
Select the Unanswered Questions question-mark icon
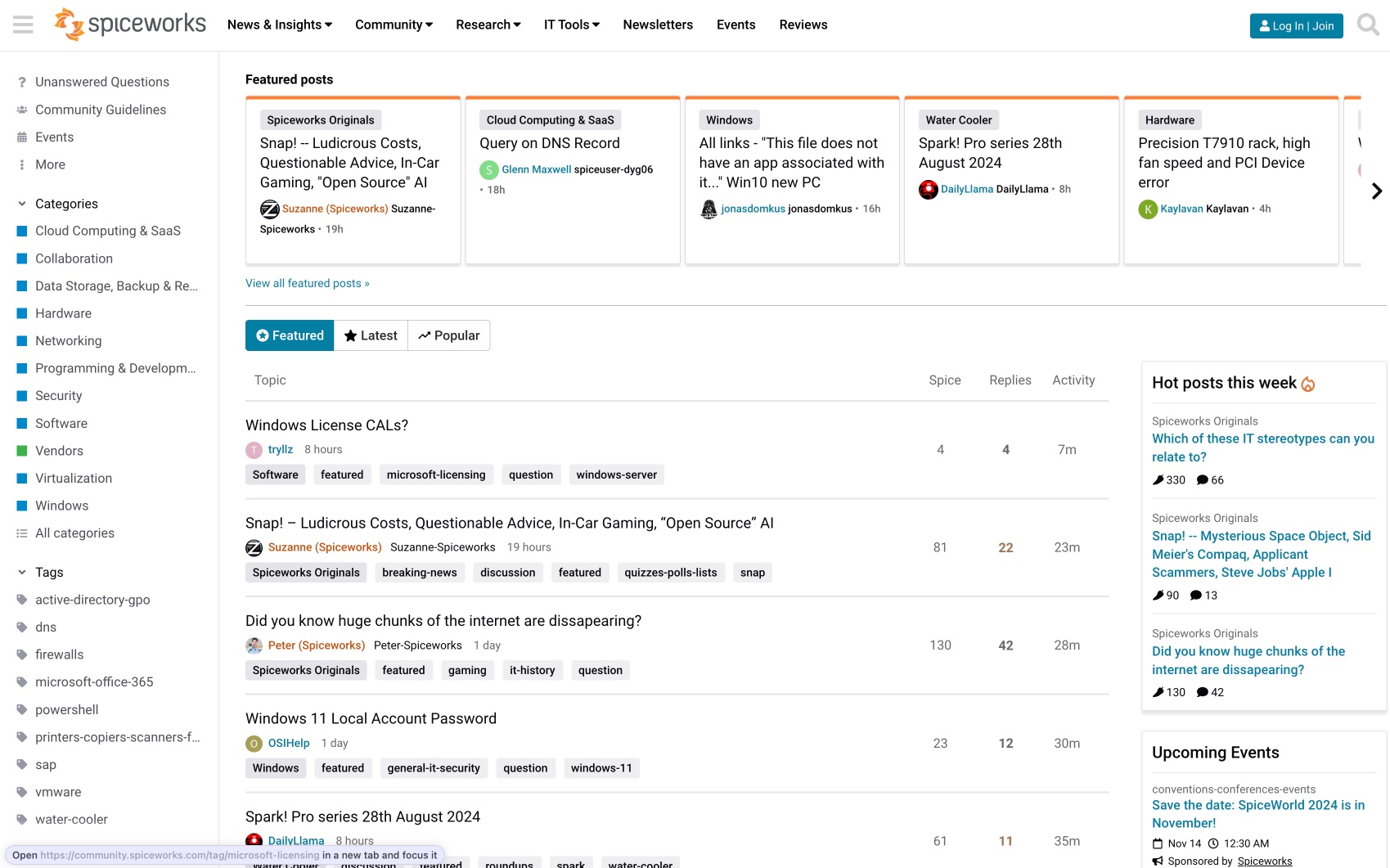20,81
